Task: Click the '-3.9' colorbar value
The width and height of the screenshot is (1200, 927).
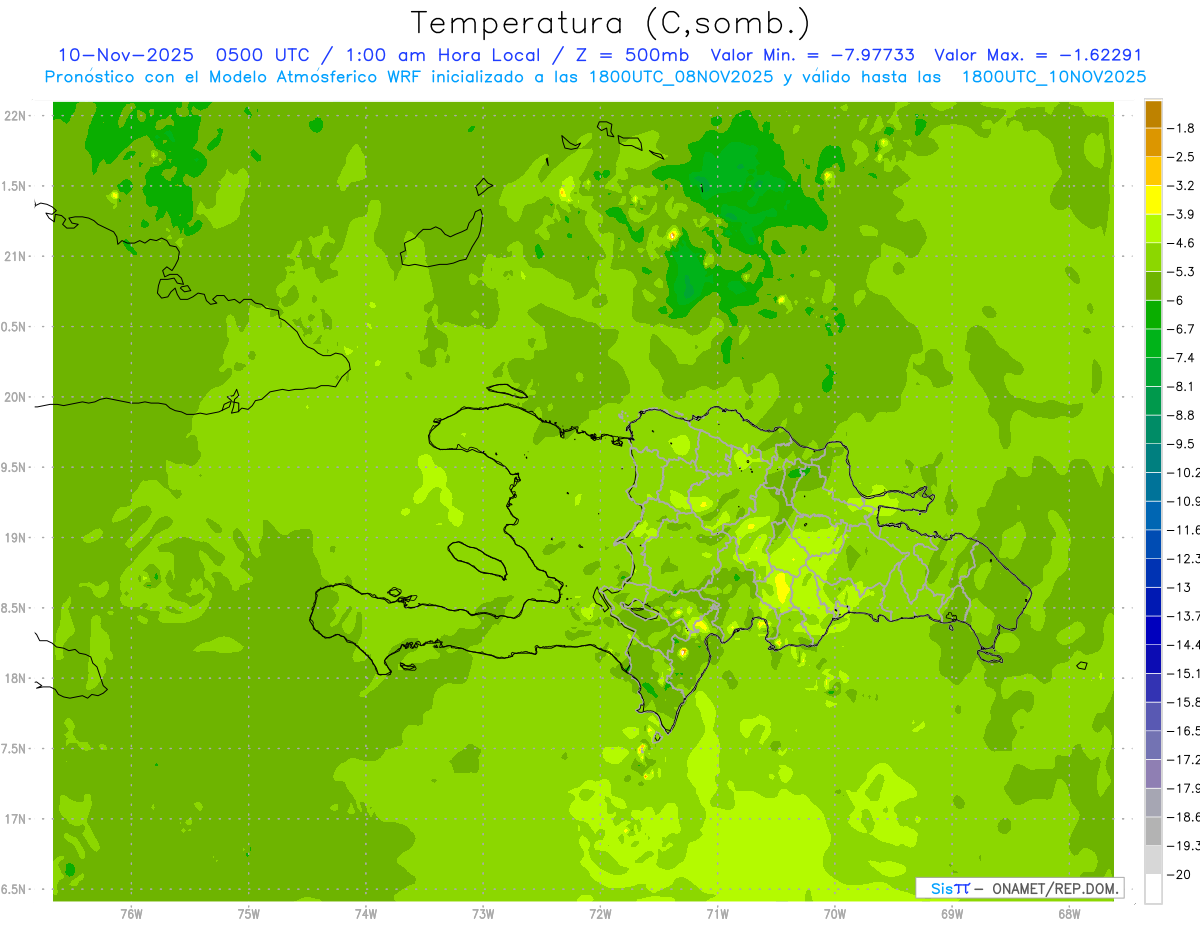Action: pos(1181,214)
